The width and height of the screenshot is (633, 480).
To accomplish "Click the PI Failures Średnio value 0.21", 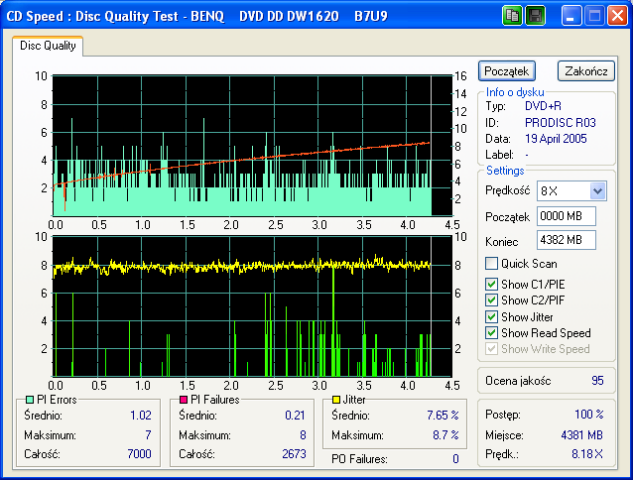I will coord(295,415).
